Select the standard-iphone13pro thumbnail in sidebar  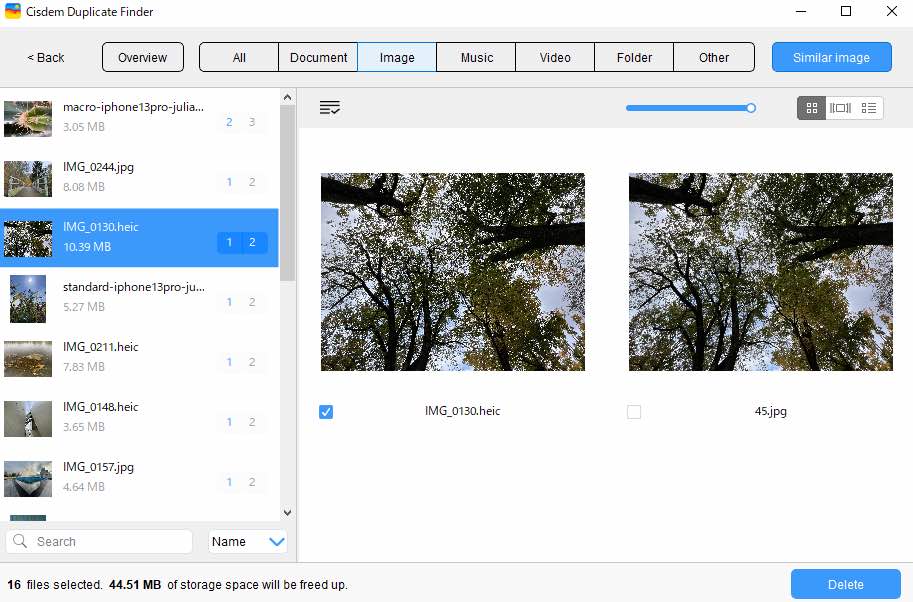tap(27, 299)
